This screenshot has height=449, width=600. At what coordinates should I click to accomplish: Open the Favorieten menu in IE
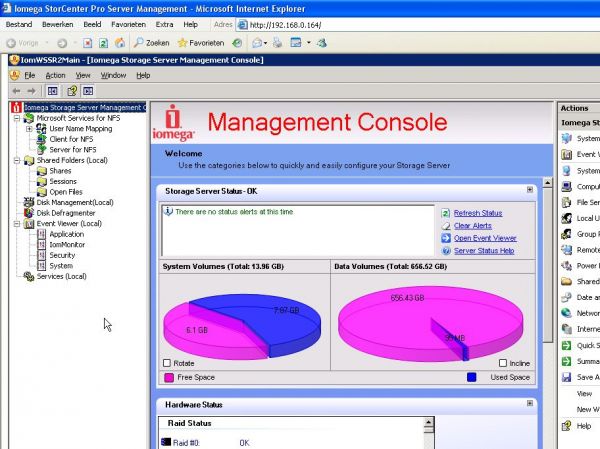point(128,24)
